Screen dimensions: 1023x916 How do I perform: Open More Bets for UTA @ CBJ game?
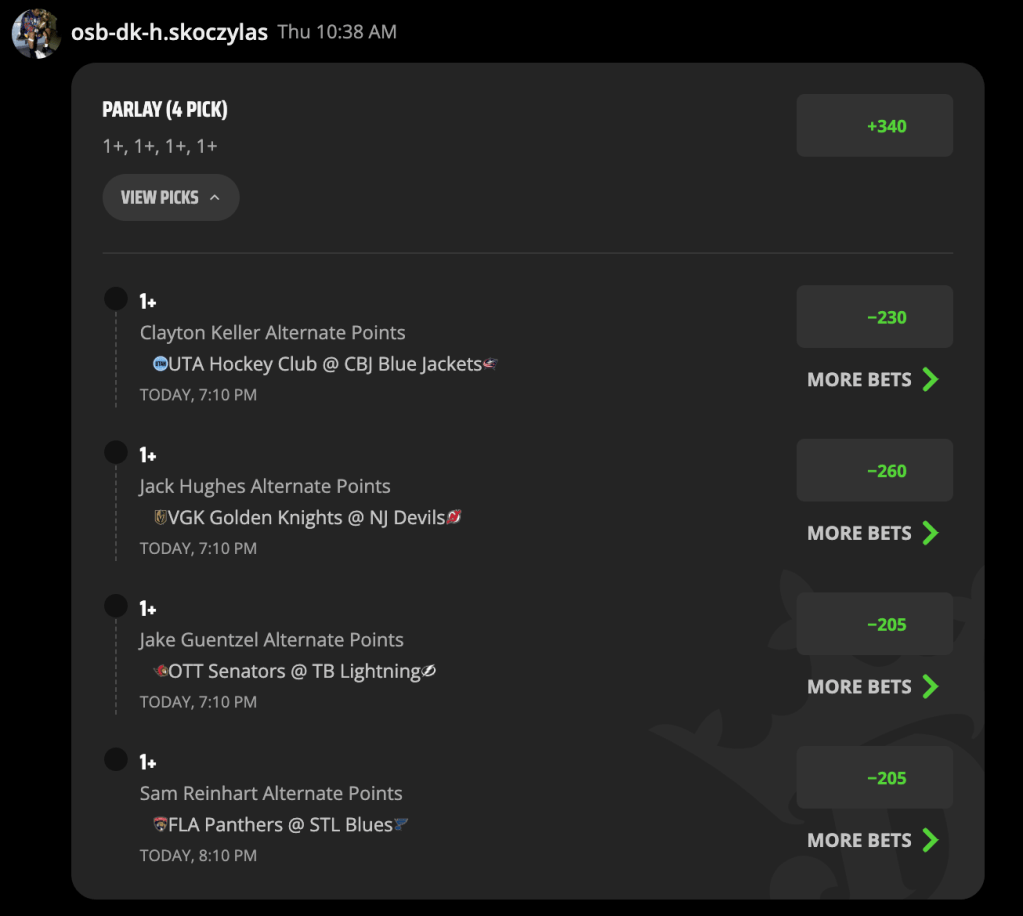[x=873, y=380]
